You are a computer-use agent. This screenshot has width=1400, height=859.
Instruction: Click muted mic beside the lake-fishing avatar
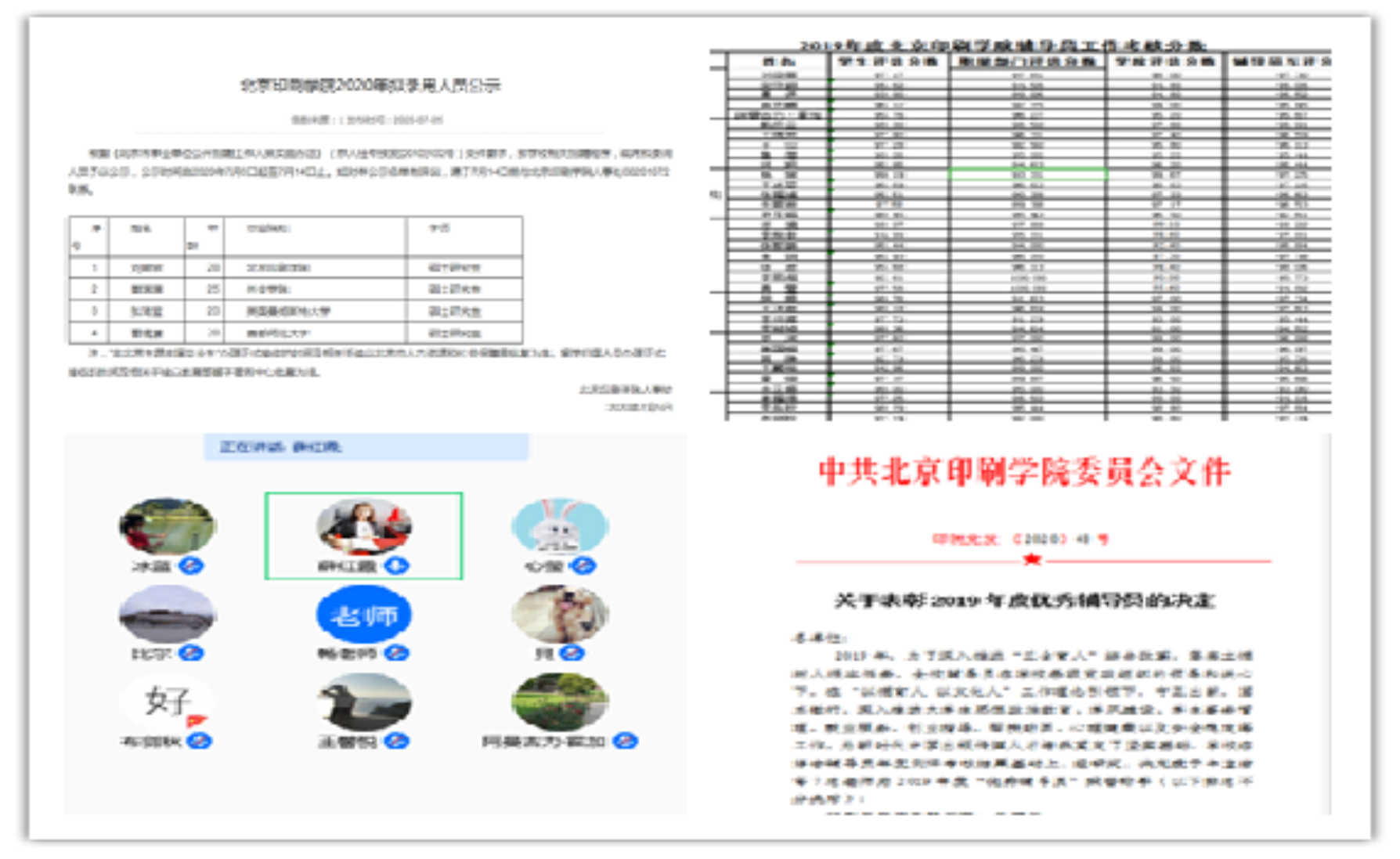click(x=191, y=565)
